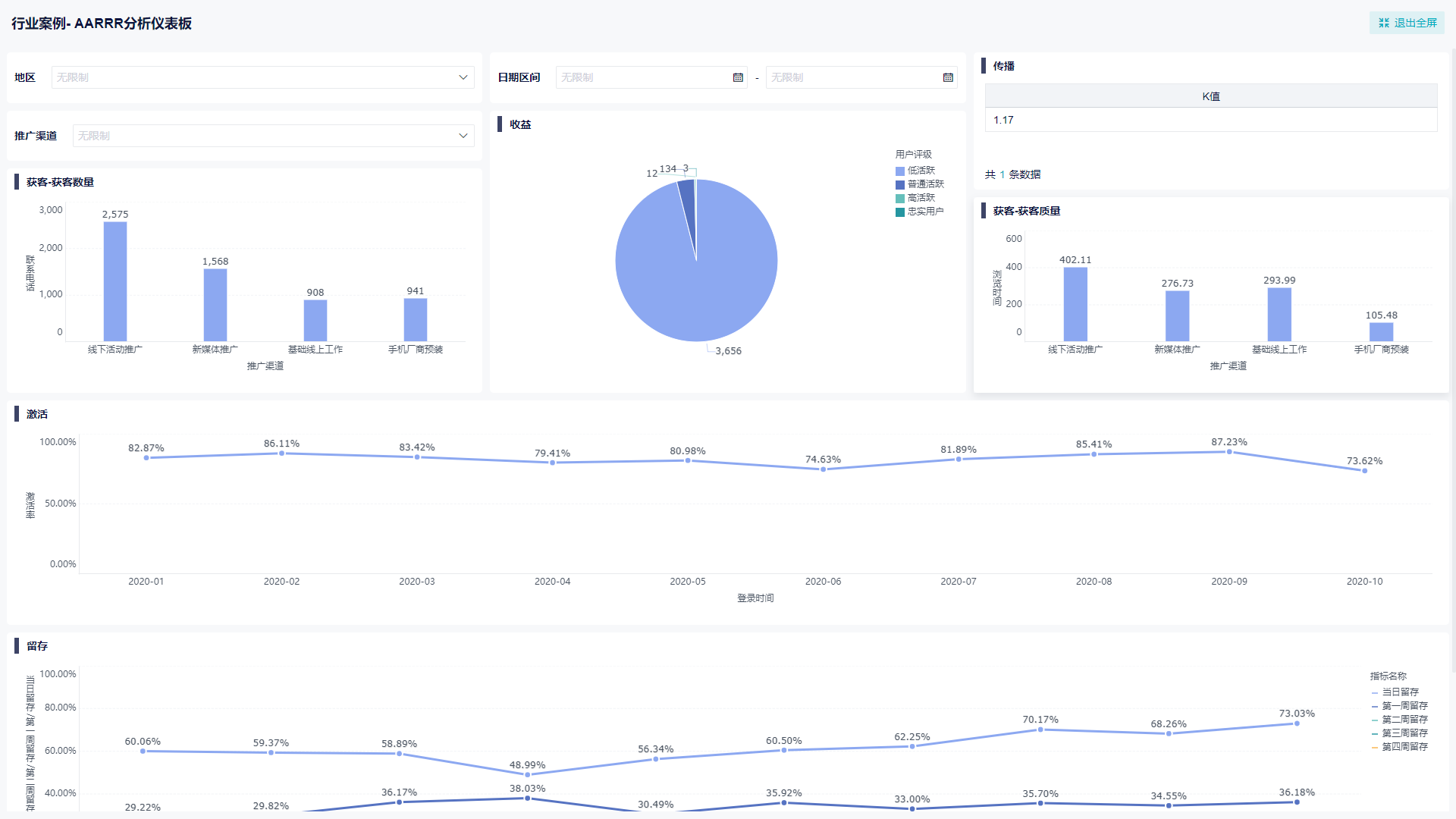Click the 线下活动推广 bar showing 2,575
The height and width of the screenshot is (819, 1456).
(115, 281)
